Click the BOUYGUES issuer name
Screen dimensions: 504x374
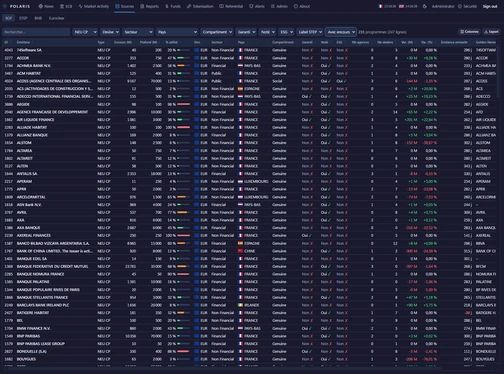click(26, 359)
